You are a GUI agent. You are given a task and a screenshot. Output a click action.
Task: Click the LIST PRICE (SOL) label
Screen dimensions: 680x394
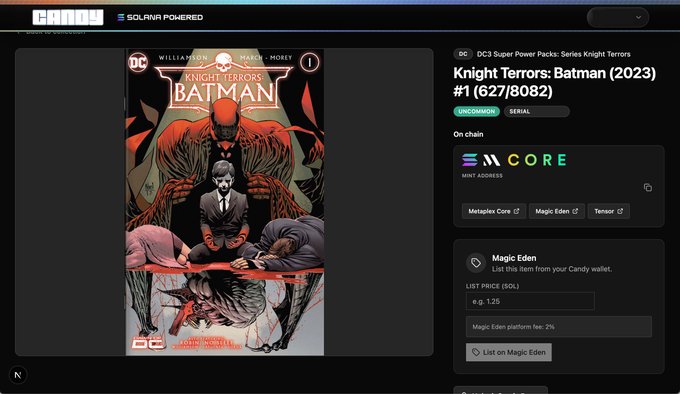tap(492, 286)
